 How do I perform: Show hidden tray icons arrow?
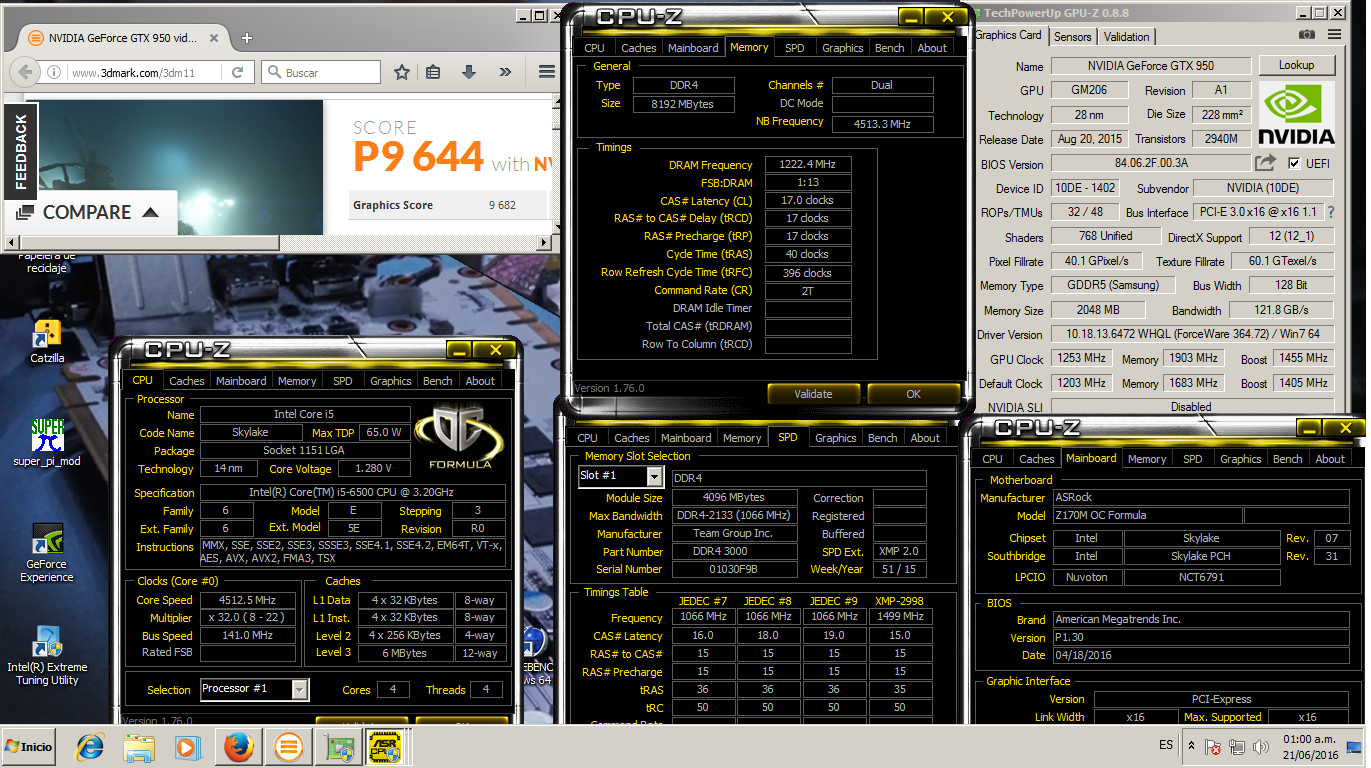(1191, 746)
